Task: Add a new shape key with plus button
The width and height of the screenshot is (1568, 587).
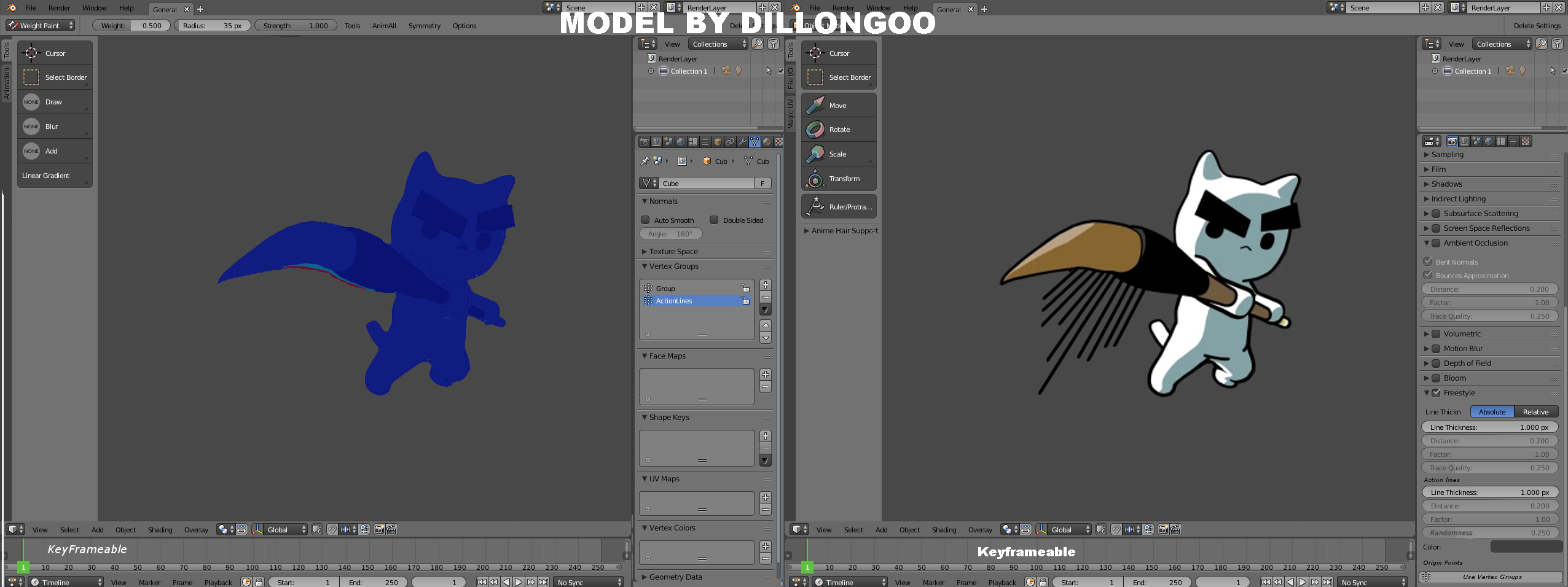Action: pos(766,436)
